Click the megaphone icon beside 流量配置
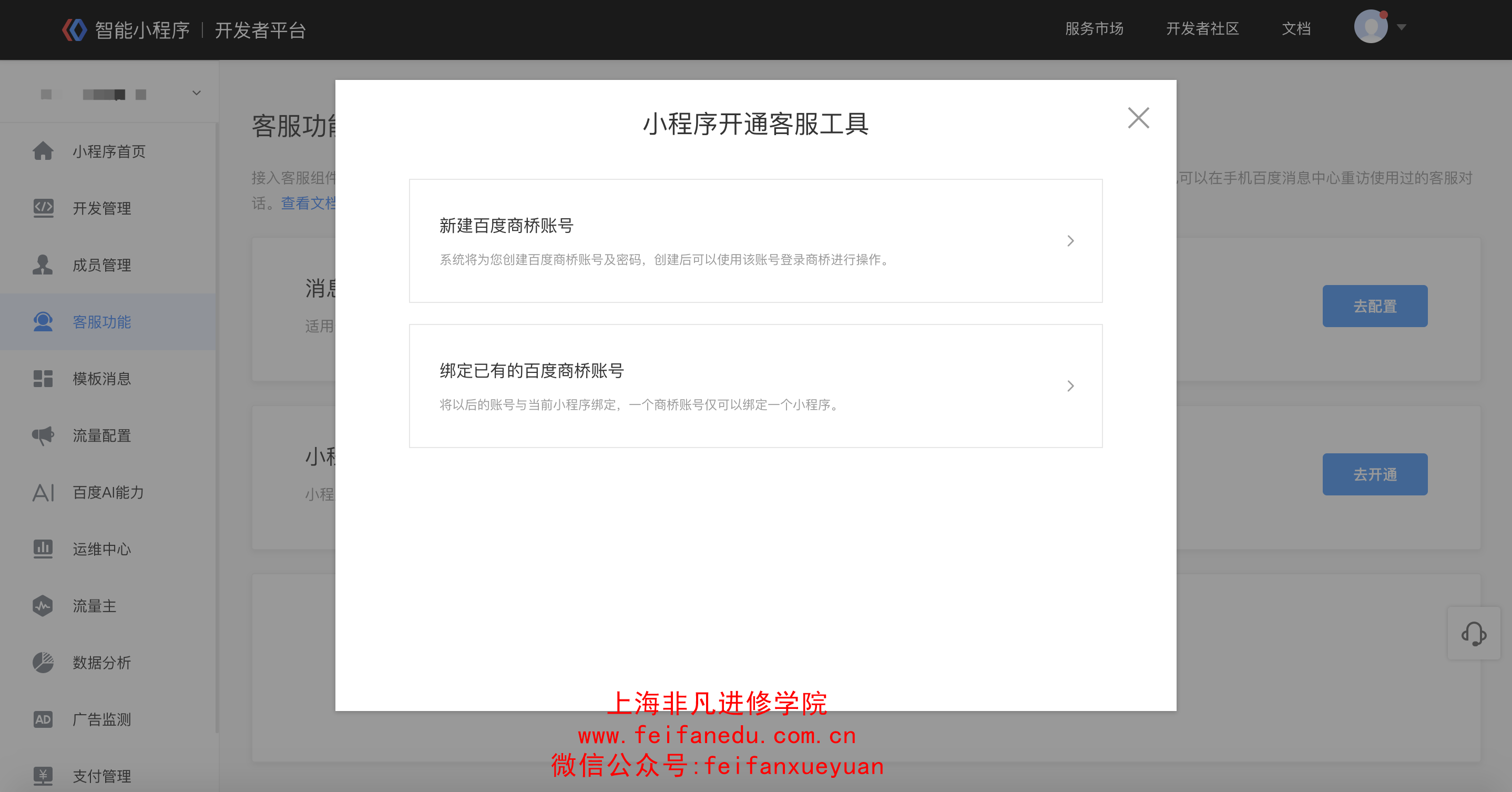This screenshot has width=1512, height=792. (x=43, y=435)
